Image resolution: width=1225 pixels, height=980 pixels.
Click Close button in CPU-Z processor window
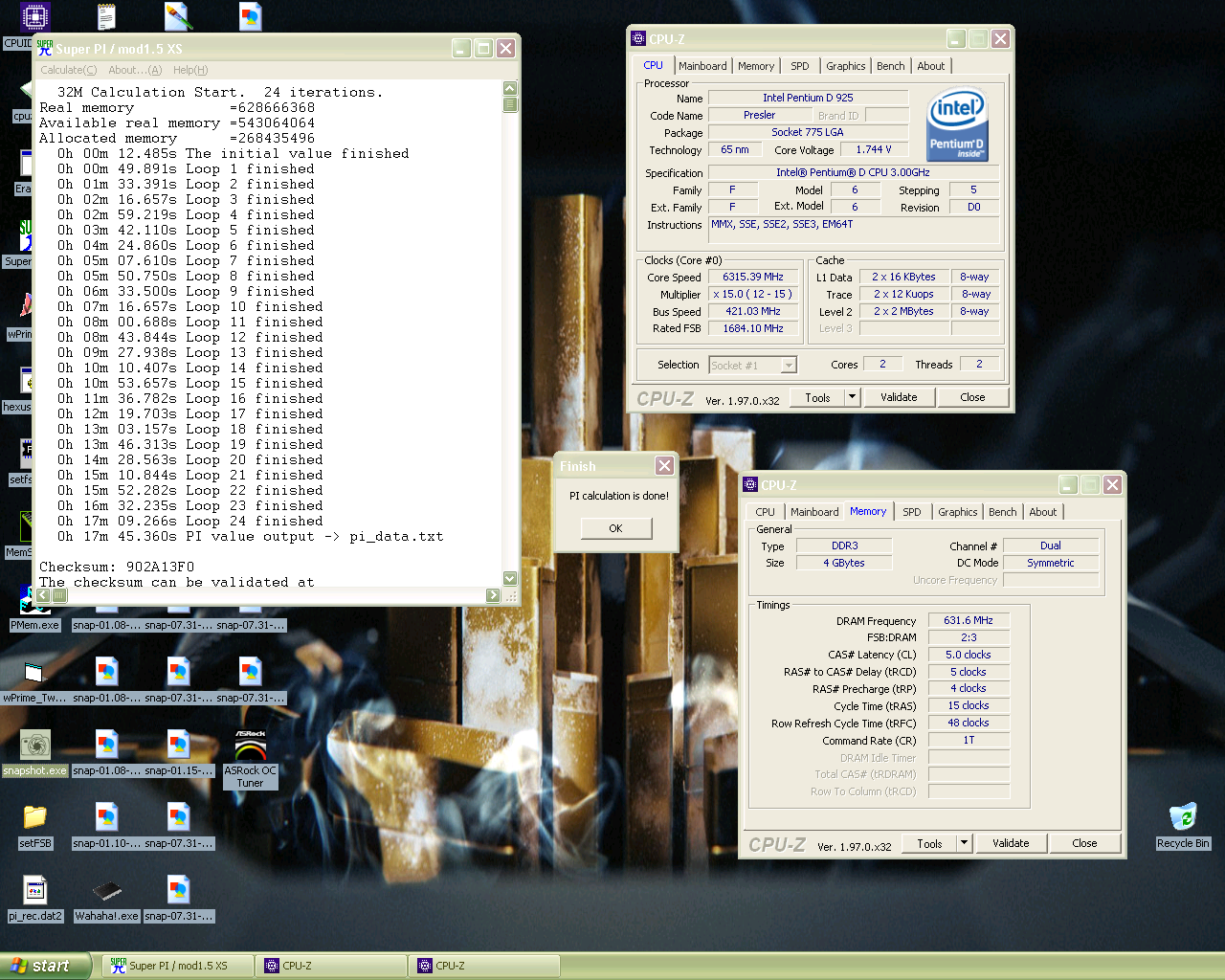coord(972,397)
